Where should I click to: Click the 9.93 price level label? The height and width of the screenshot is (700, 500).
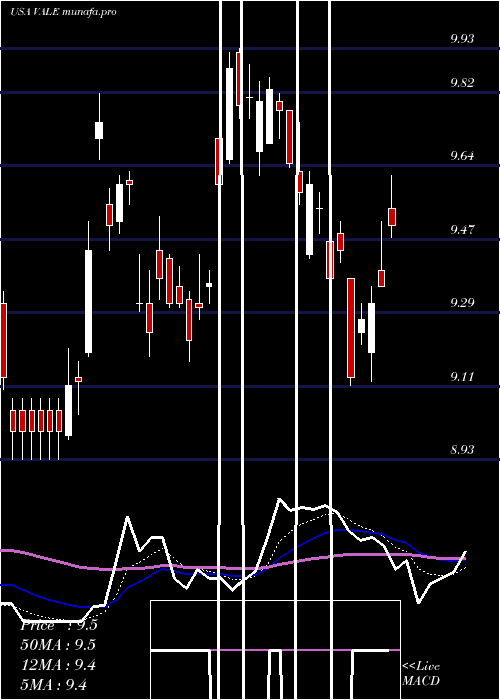(462, 38)
